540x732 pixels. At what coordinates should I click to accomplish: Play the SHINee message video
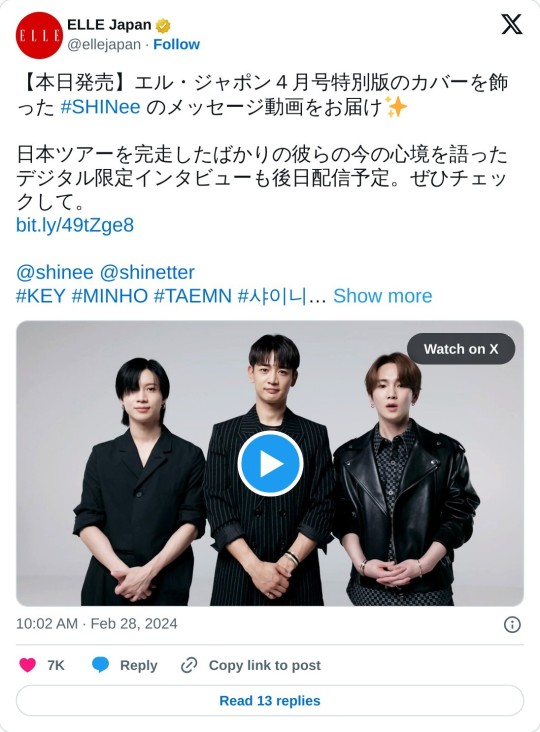[270, 464]
